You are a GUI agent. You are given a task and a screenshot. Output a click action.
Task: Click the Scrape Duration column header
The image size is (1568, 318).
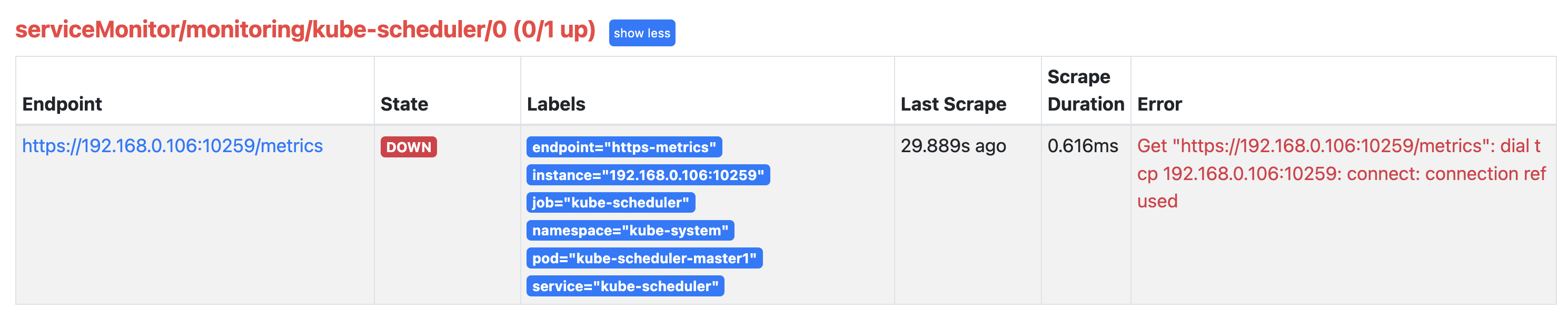click(x=1085, y=90)
